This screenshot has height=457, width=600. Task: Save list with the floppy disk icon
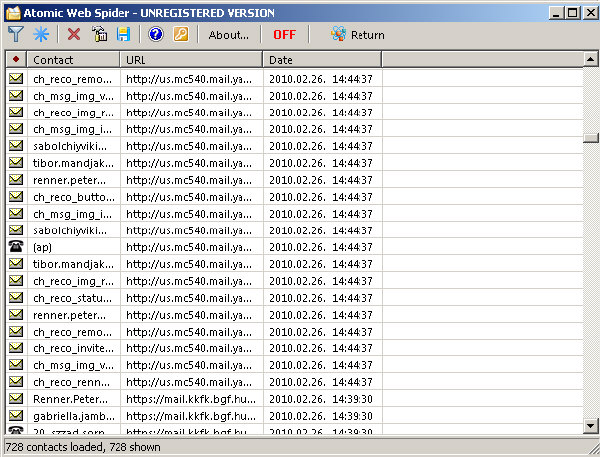pos(123,34)
